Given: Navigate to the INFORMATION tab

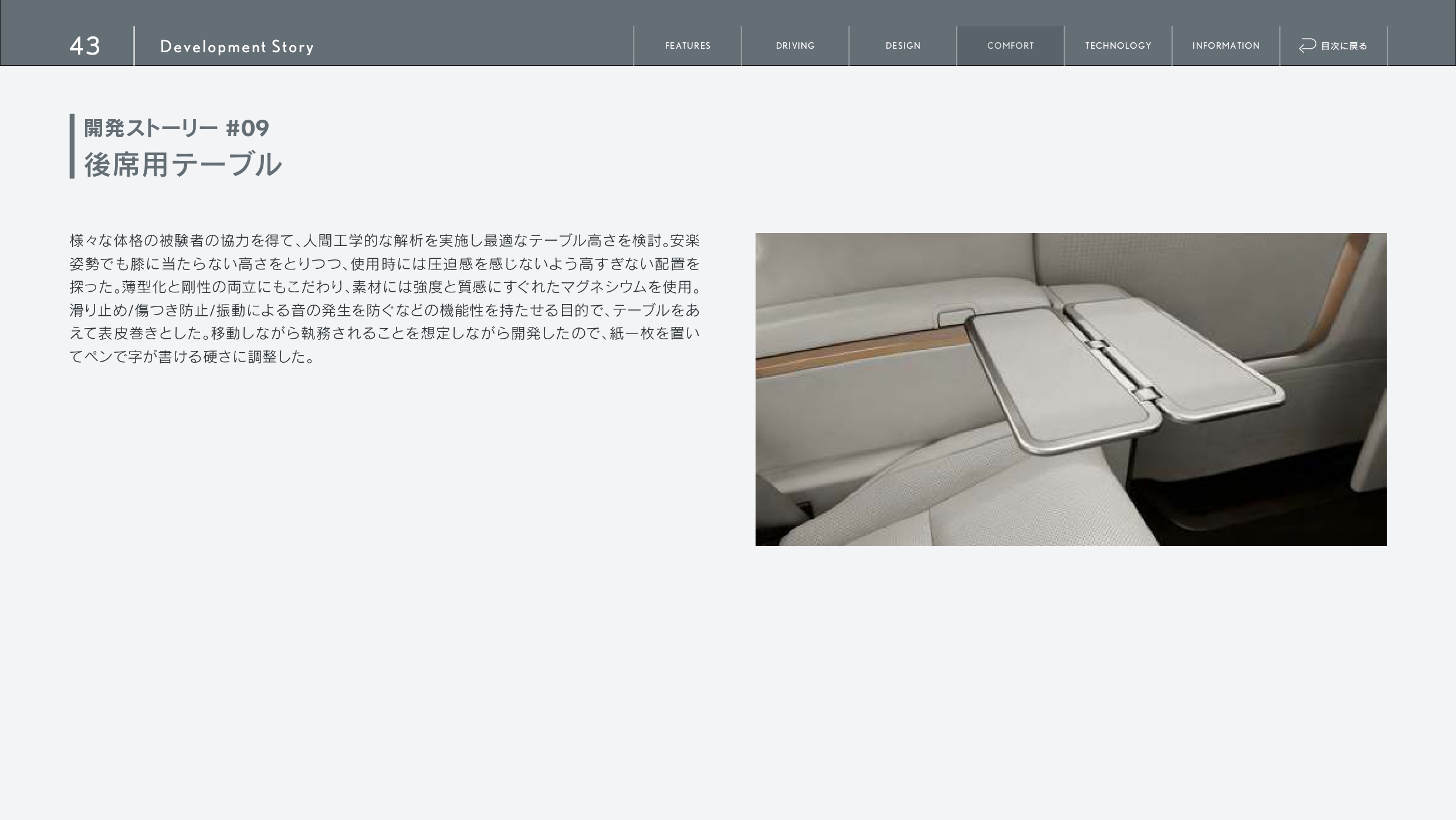Looking at the screenshot, I should click(1225, 46).
